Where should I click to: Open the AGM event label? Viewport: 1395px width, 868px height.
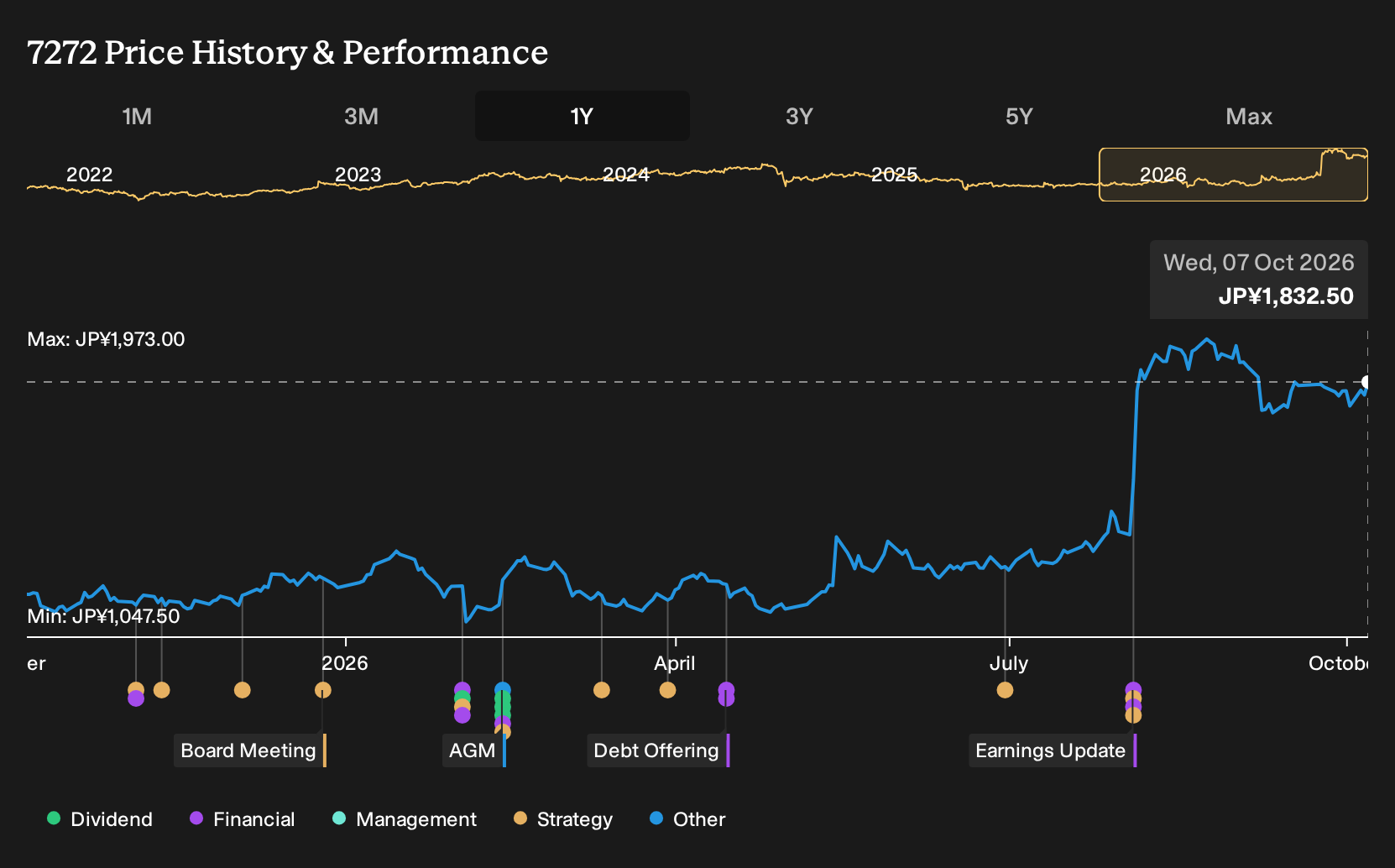[x=473, y=750]
